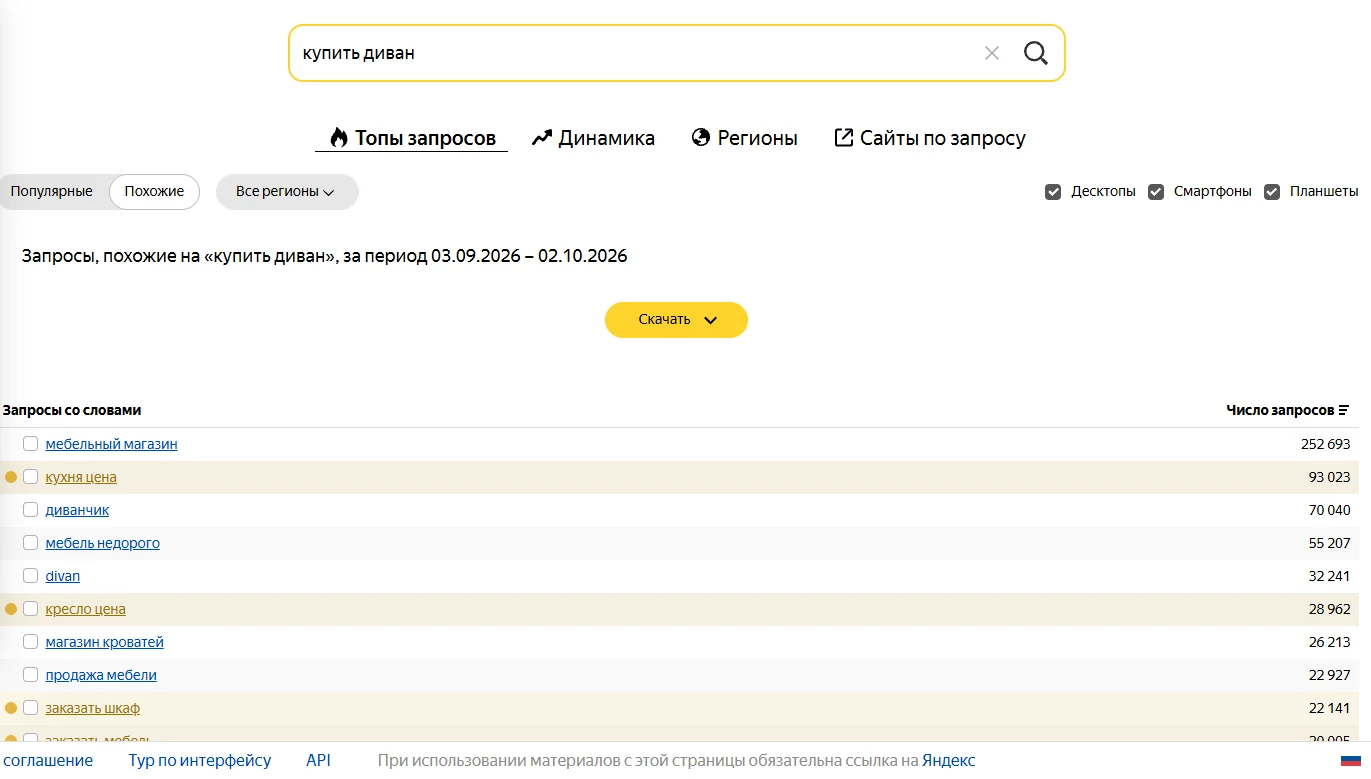Image resolution: width=1371 pixels, height=779 pixels.
Task: Check the box for диванчик
Action: point(30,509)
